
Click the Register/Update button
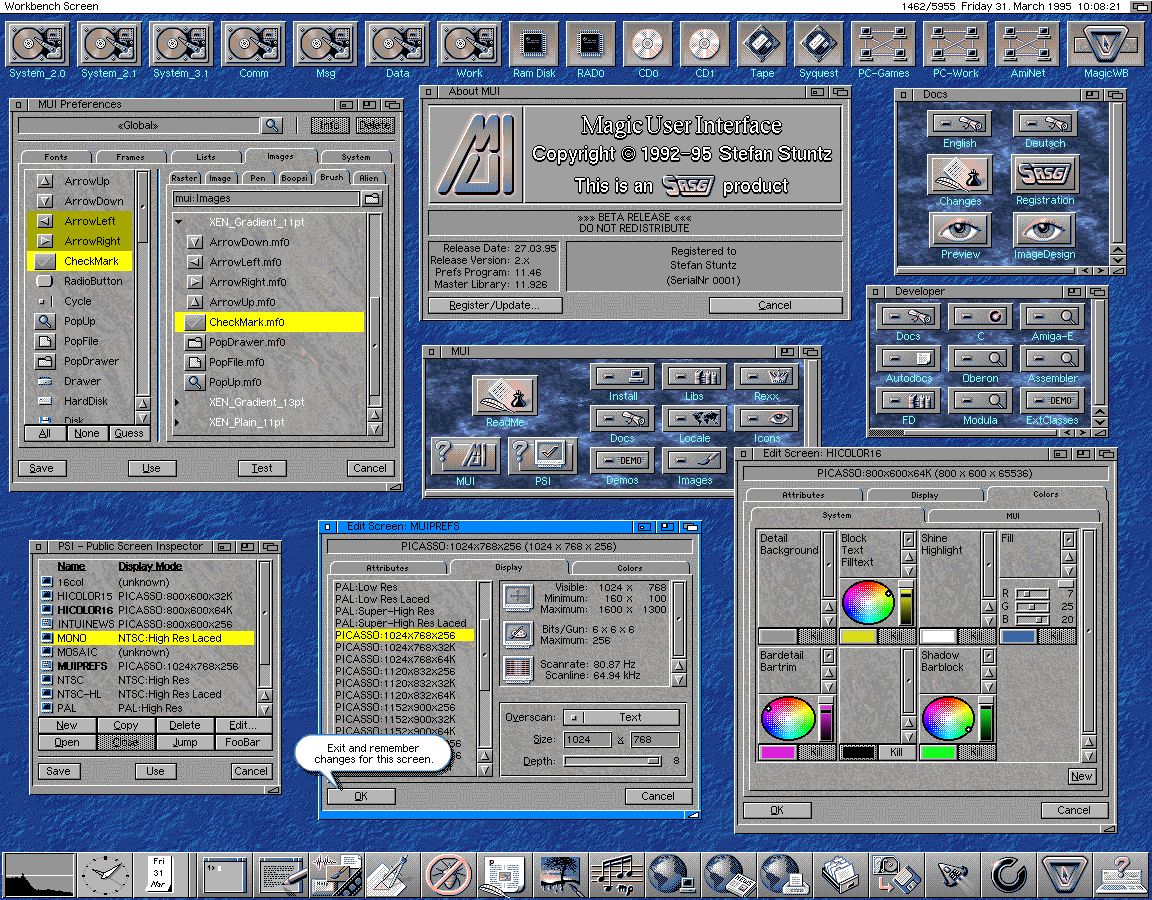pos(495,305)
